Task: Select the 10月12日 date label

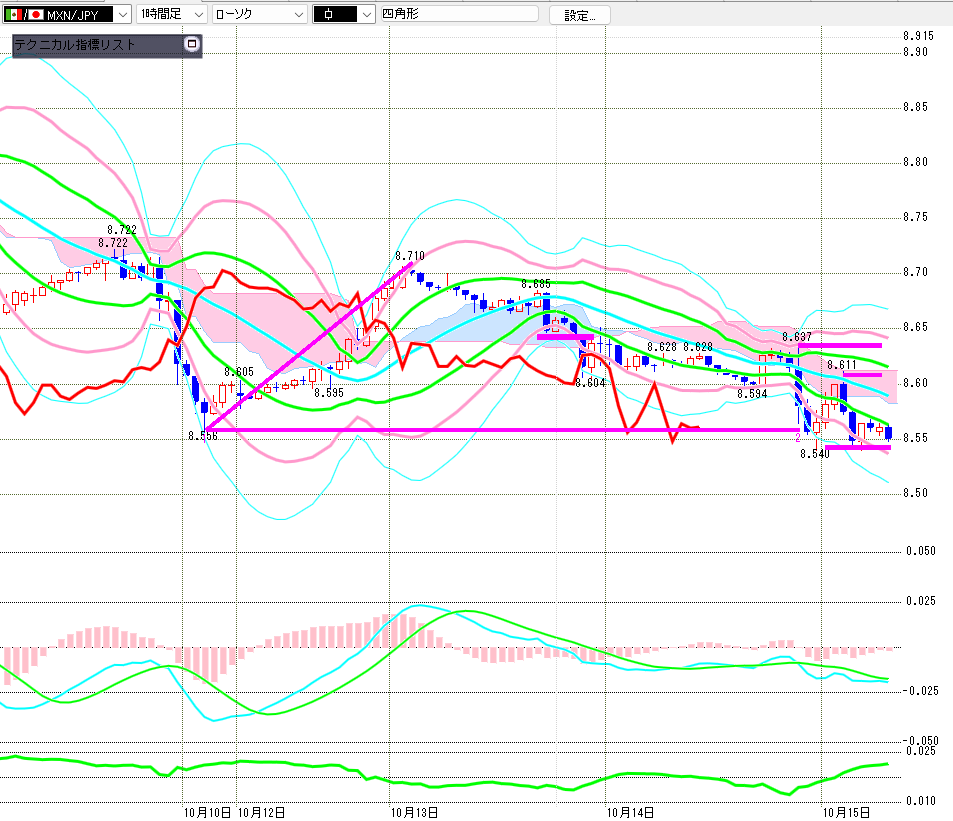Action: click(261, 812)
